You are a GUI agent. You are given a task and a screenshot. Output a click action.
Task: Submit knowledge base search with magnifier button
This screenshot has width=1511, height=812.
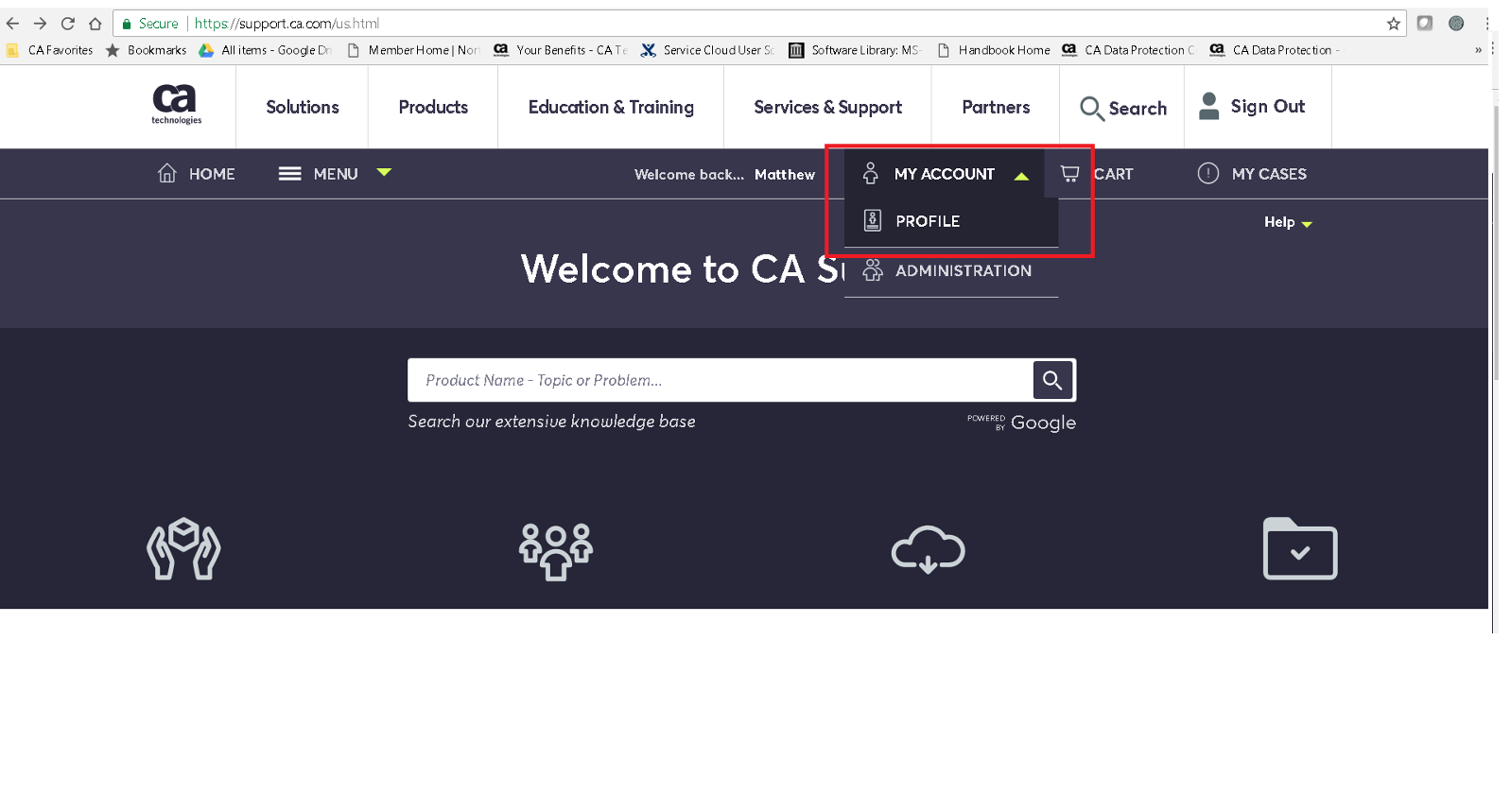[1052, 380]
